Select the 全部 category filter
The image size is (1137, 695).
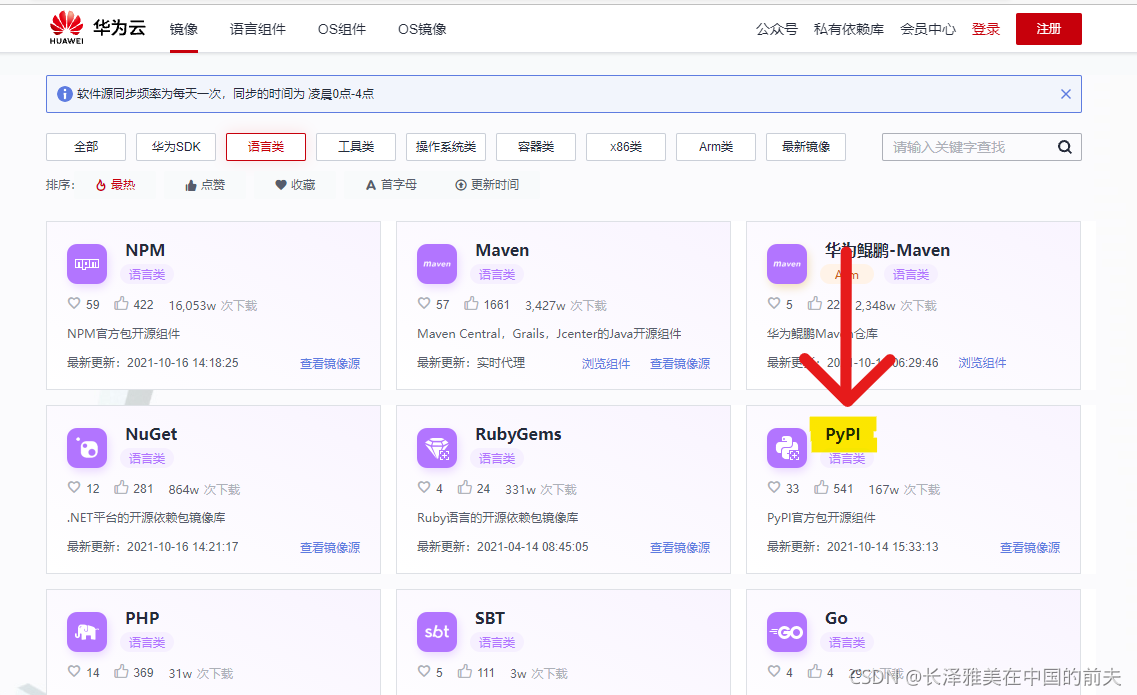click(86, 147)
